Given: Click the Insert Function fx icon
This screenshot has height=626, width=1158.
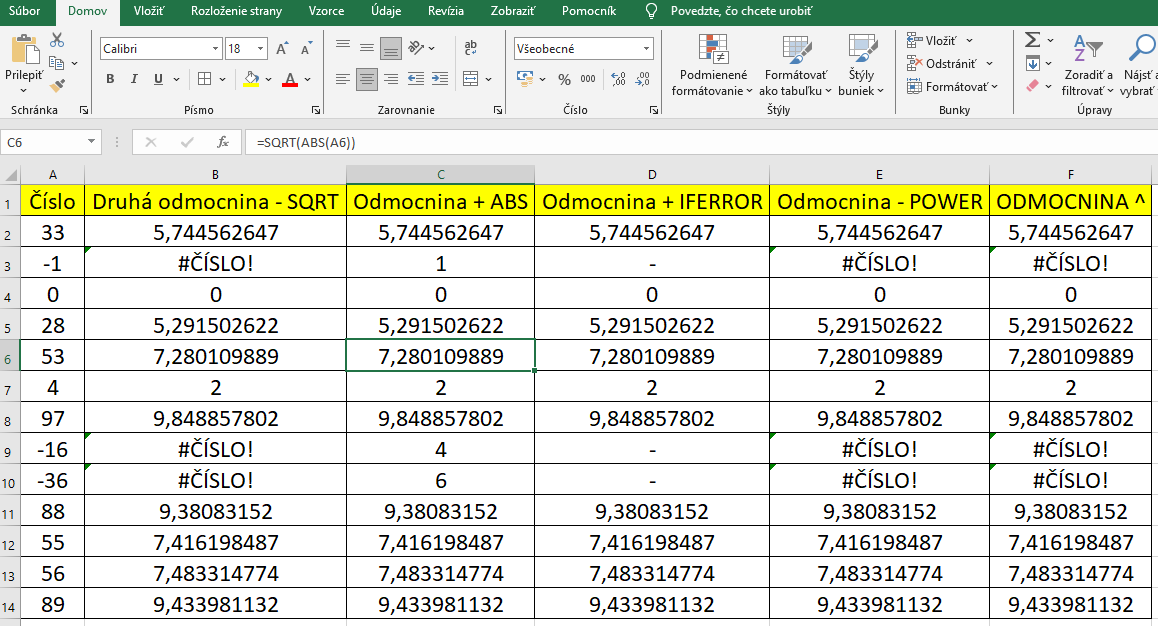Looking at the screenshot, I should (x=223, y=142).
